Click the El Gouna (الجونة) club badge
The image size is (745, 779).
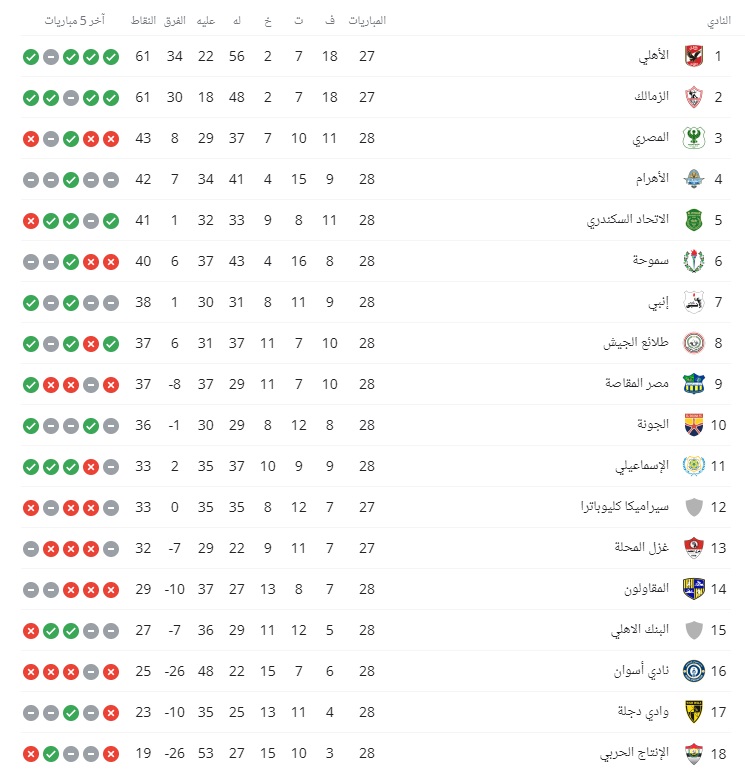pos(693,425)
